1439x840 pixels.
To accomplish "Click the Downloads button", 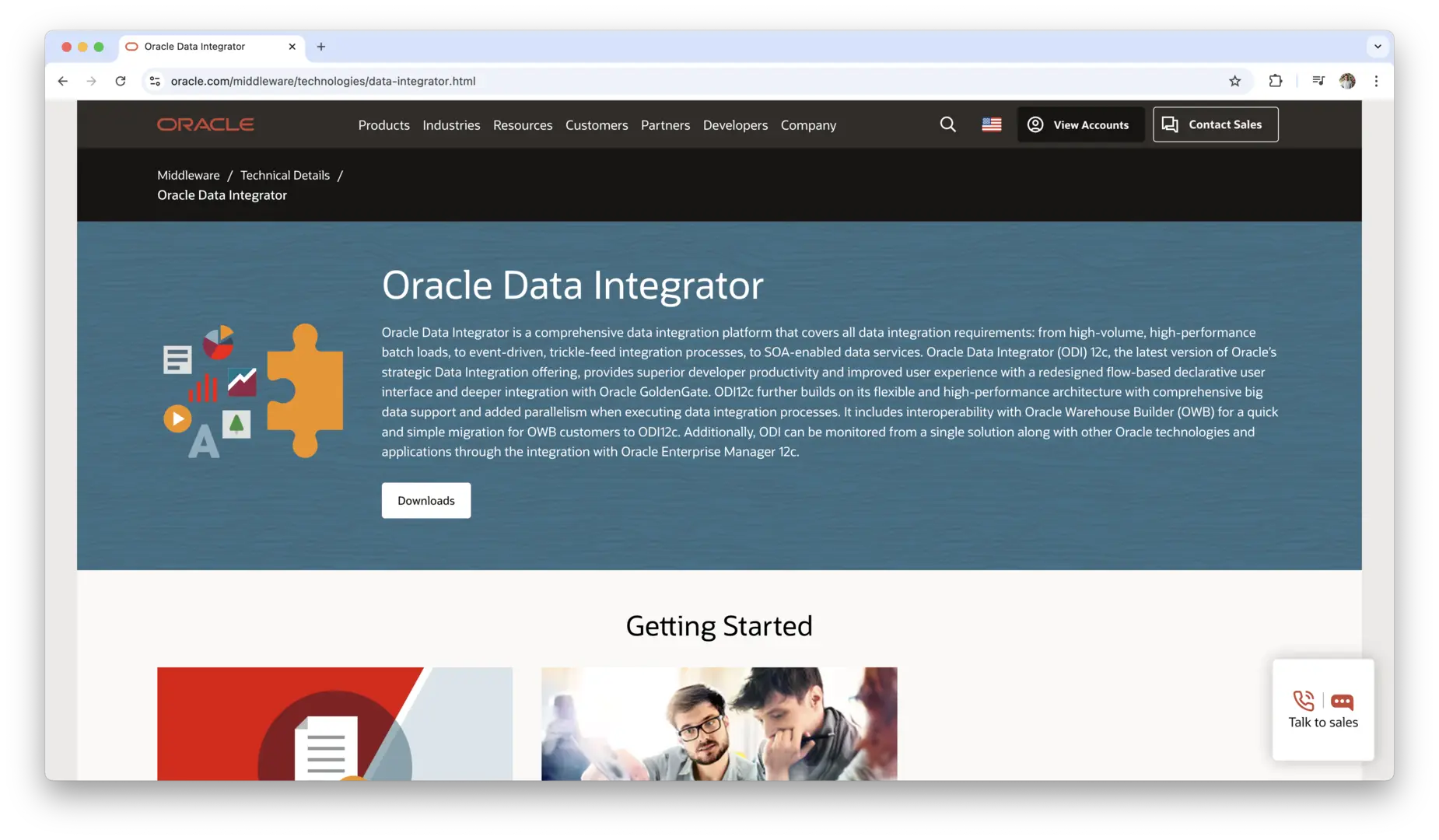I will (426, 501).
